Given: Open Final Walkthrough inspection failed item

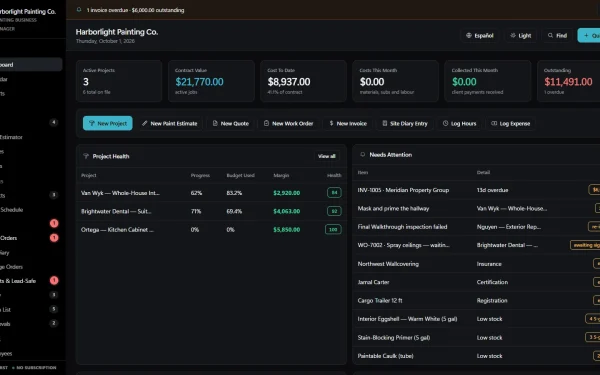Looking at the screenshot, I should 476,227.
